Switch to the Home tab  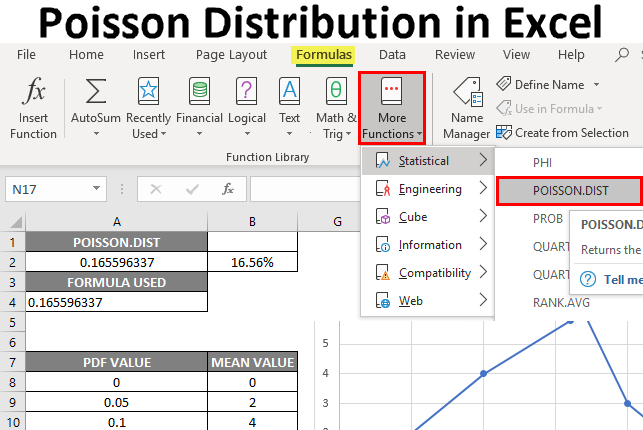(x=86, y=55)
